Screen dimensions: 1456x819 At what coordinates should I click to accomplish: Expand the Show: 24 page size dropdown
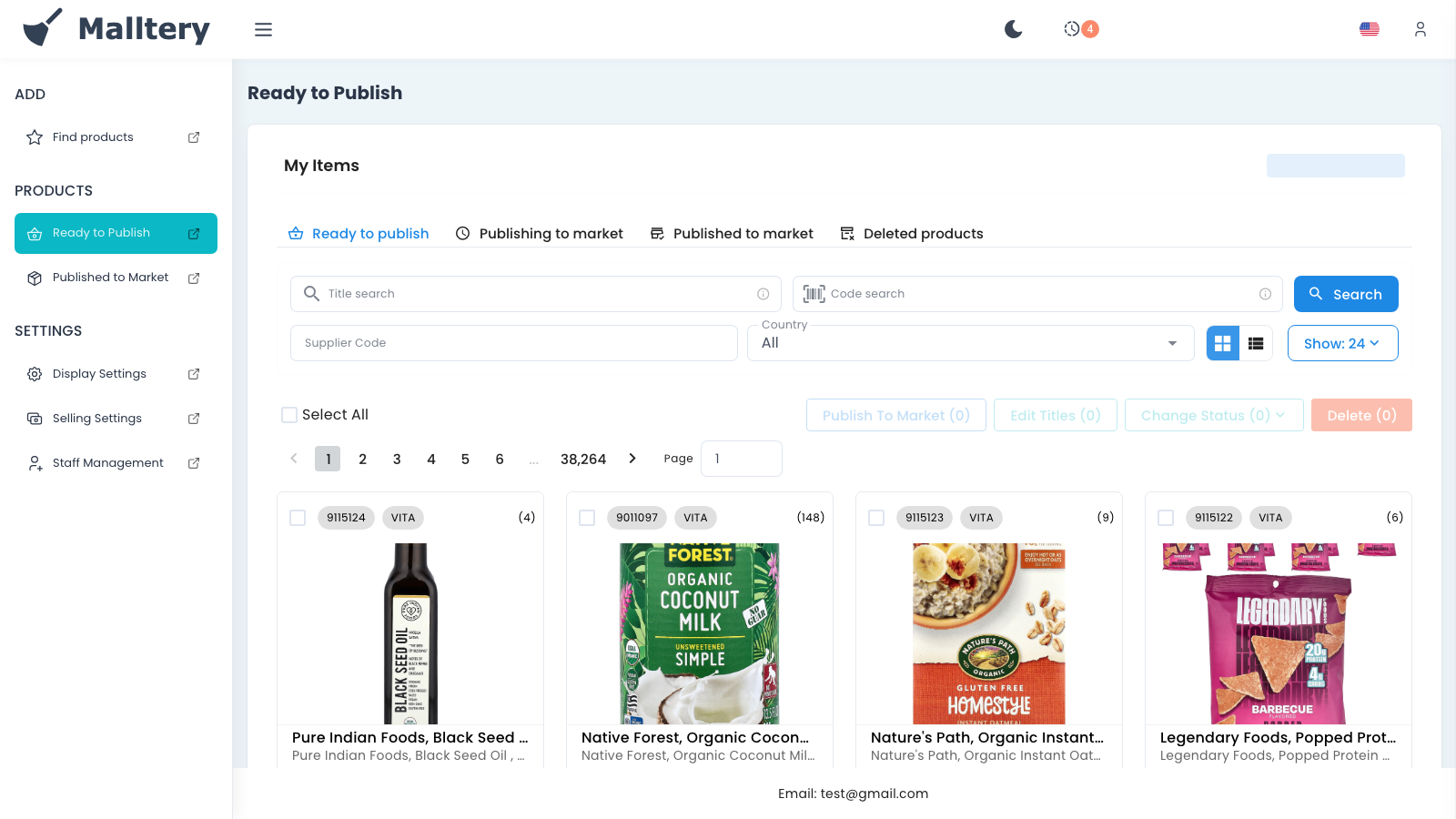tap(1342, 343)
